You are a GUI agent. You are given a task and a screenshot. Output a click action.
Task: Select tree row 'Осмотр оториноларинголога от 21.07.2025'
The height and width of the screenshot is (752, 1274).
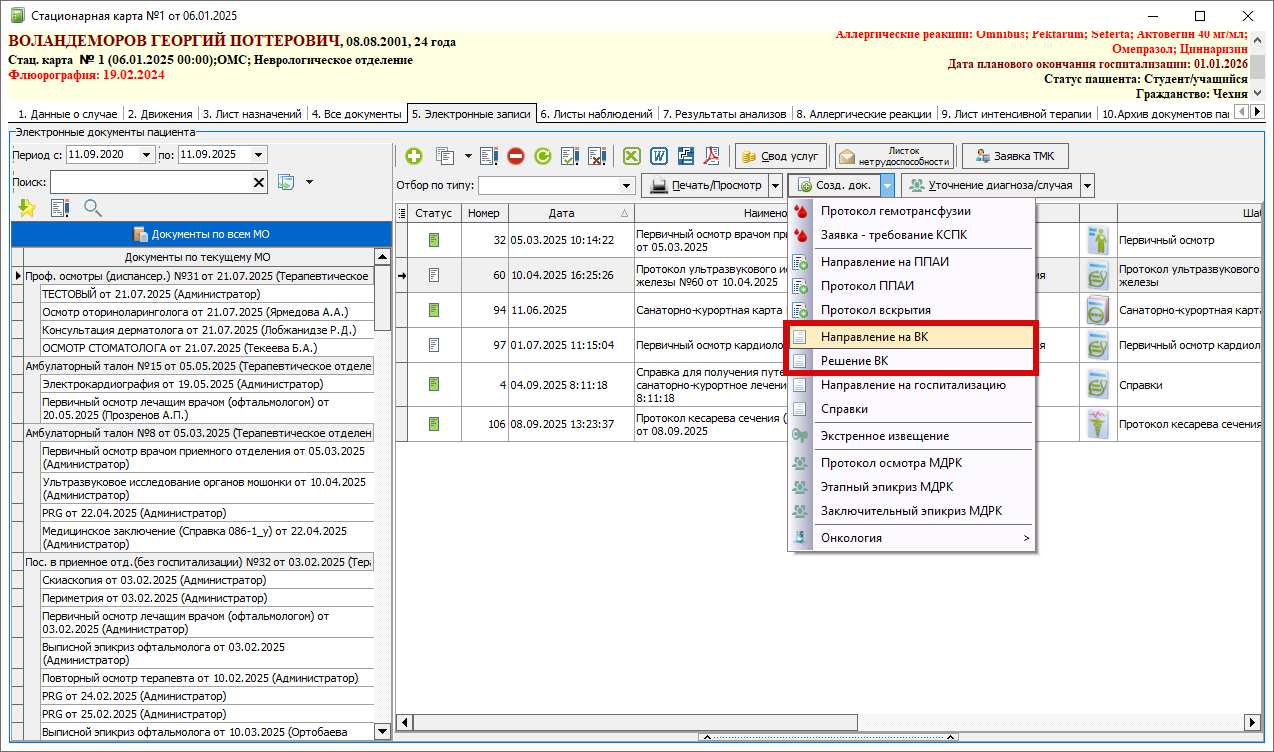point(208,312)
